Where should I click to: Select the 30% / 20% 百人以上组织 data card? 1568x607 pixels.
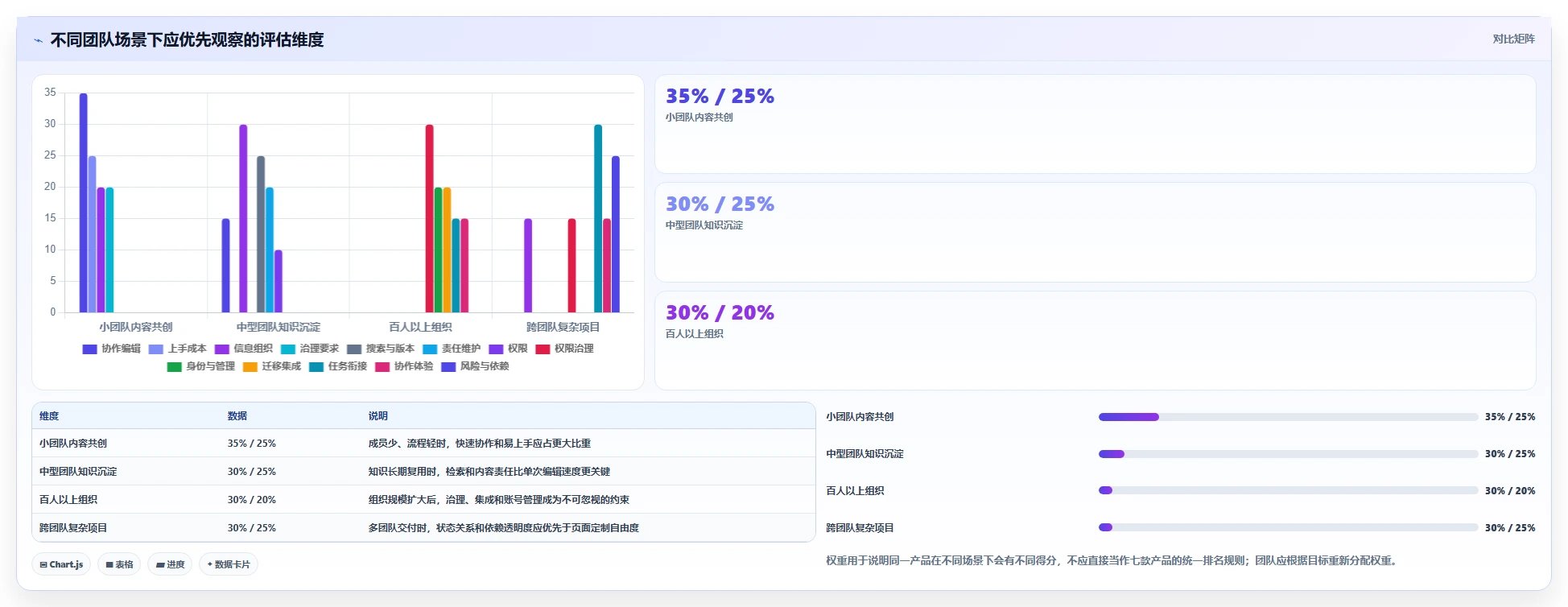1095,341
